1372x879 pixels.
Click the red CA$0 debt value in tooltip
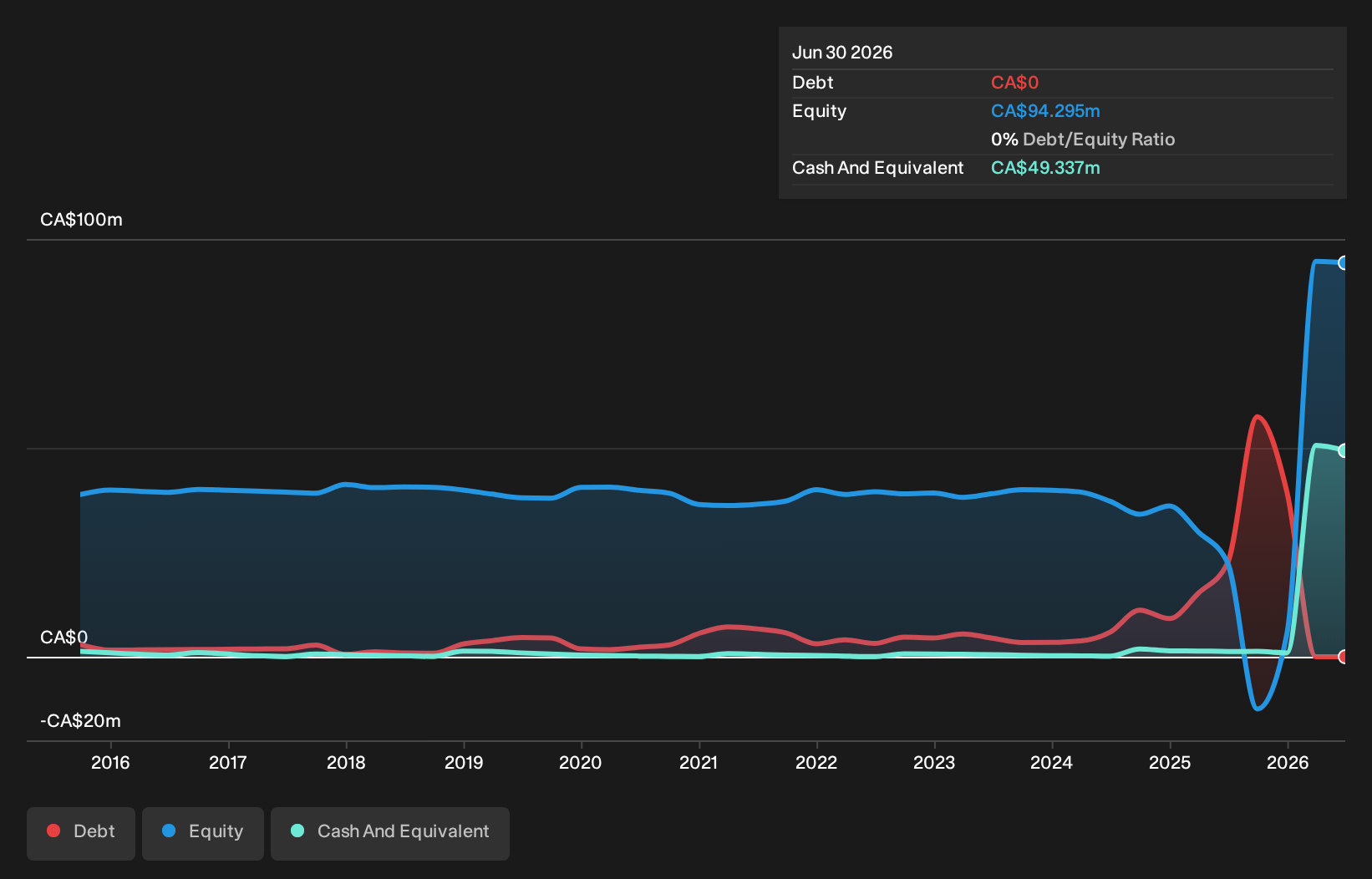click(1014, 83)
